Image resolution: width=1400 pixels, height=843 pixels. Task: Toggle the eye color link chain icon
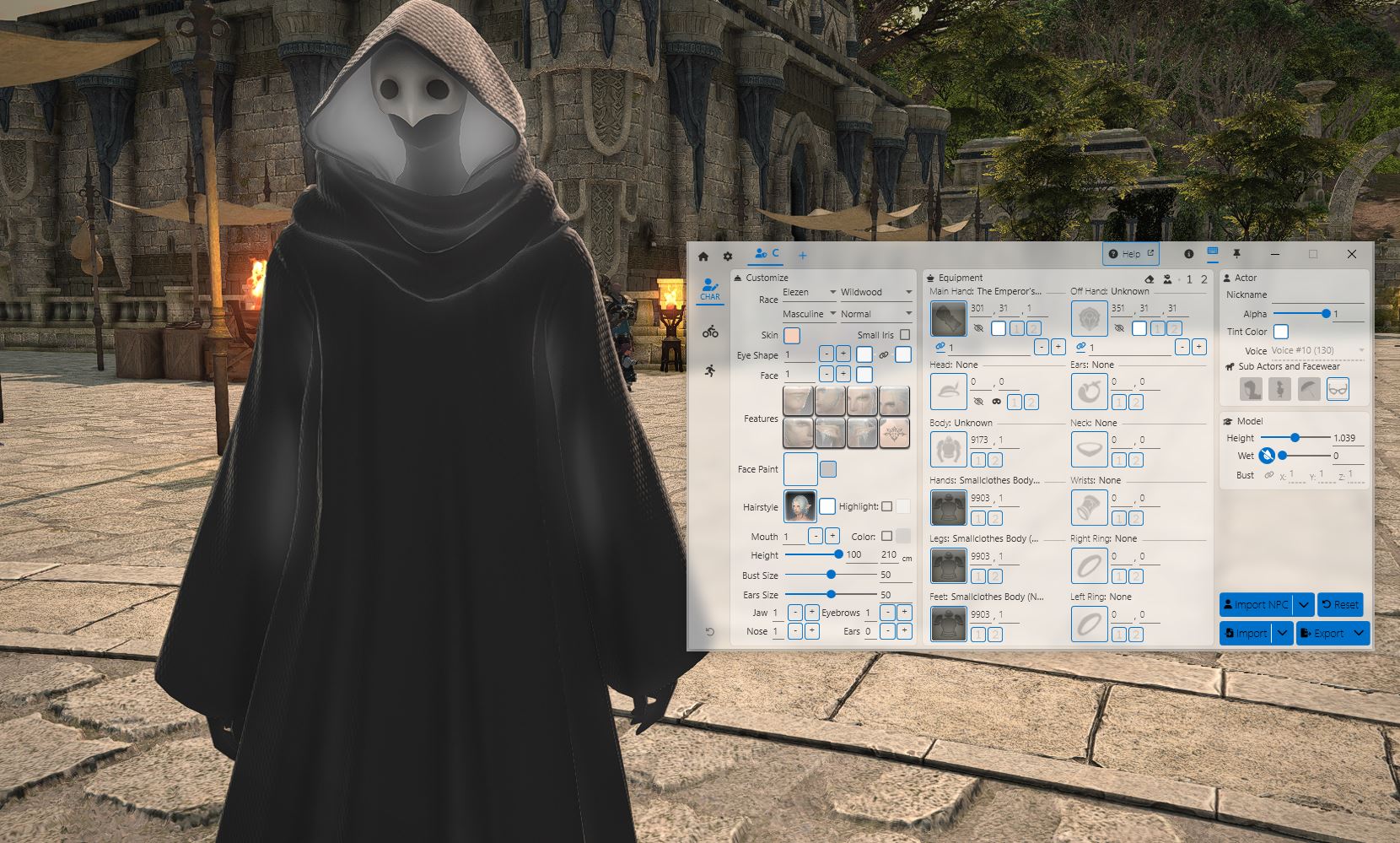(x=884, y=355)
